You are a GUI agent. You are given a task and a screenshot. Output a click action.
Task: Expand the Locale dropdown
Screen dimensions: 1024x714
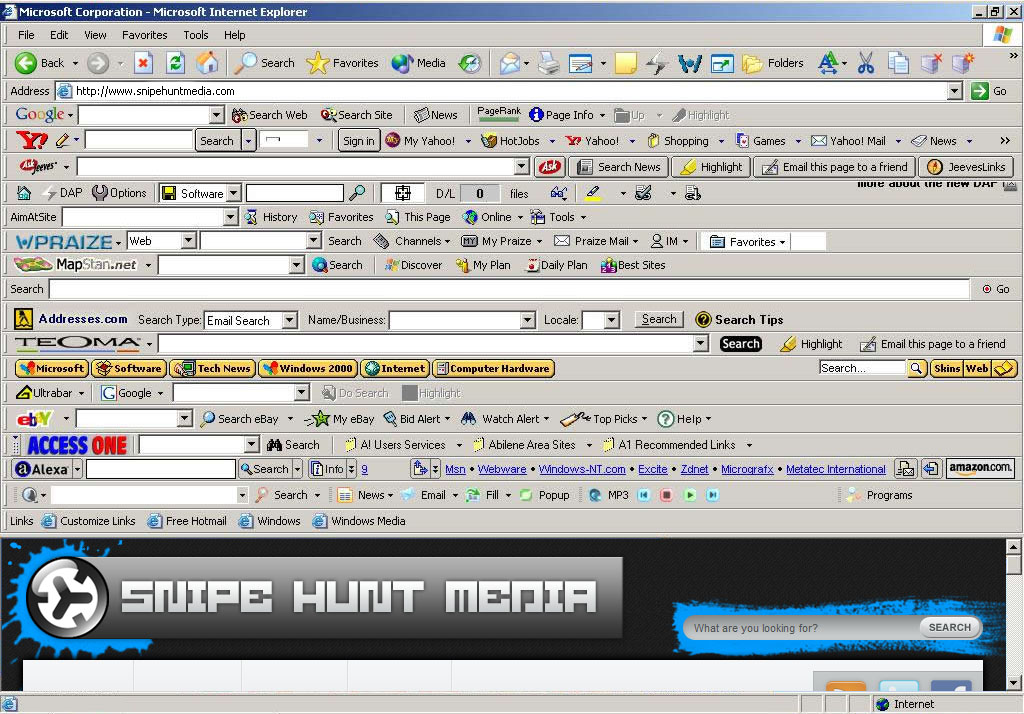[611, 320]
